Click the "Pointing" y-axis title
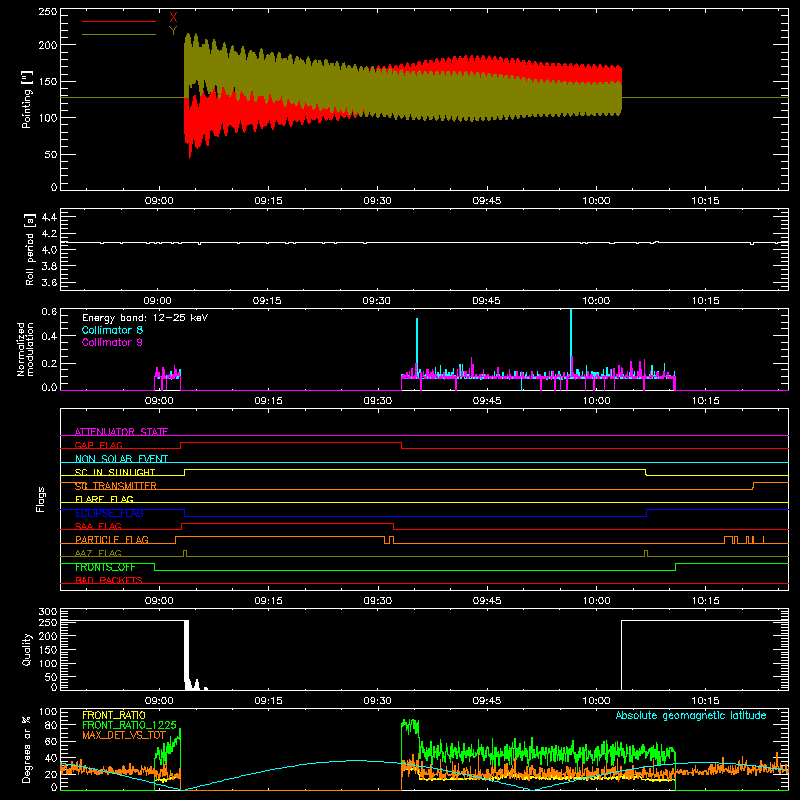Screen dimensions: 800x800 (x=27, y=99)
